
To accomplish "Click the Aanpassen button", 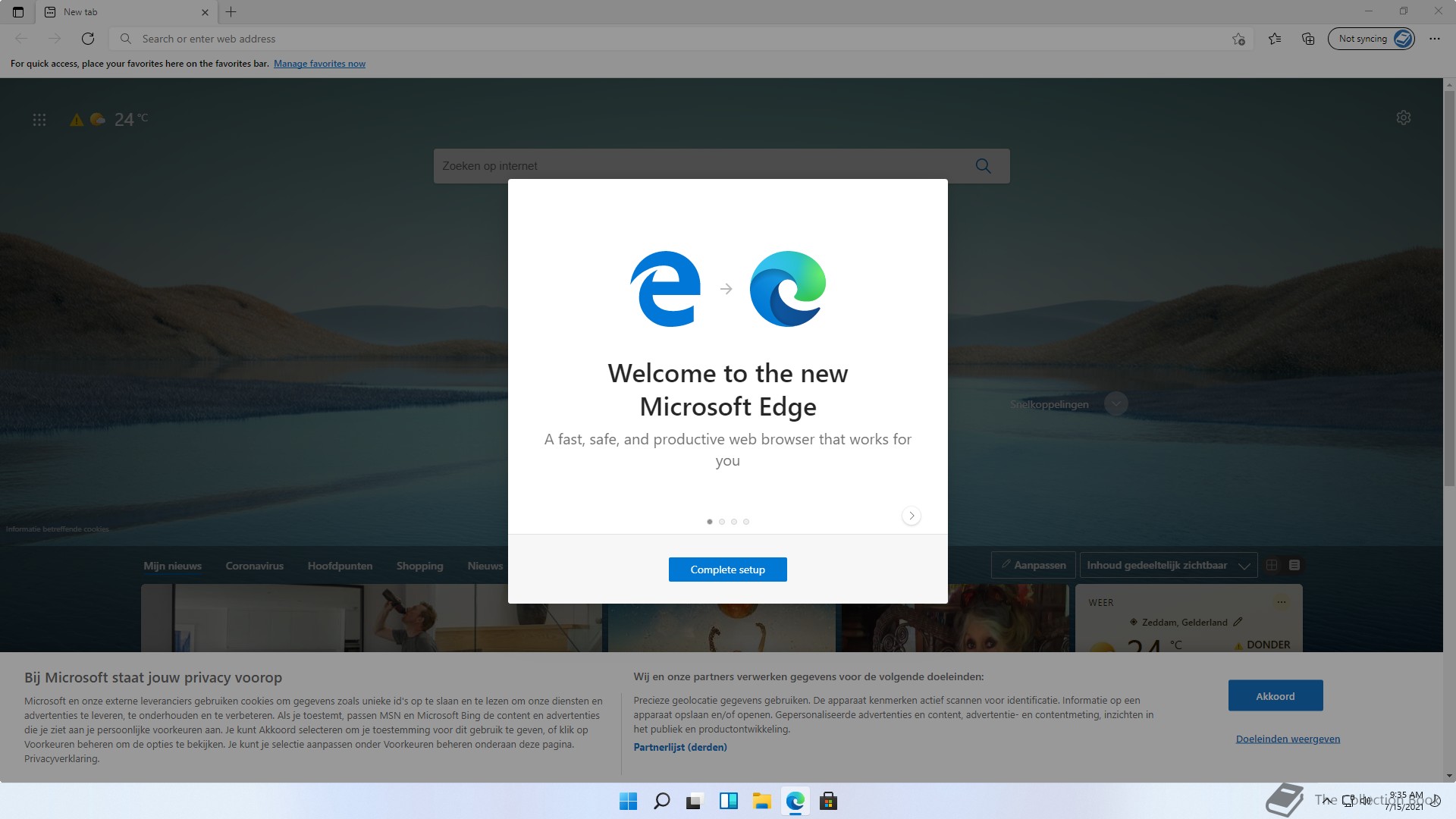I will 1034,565.
